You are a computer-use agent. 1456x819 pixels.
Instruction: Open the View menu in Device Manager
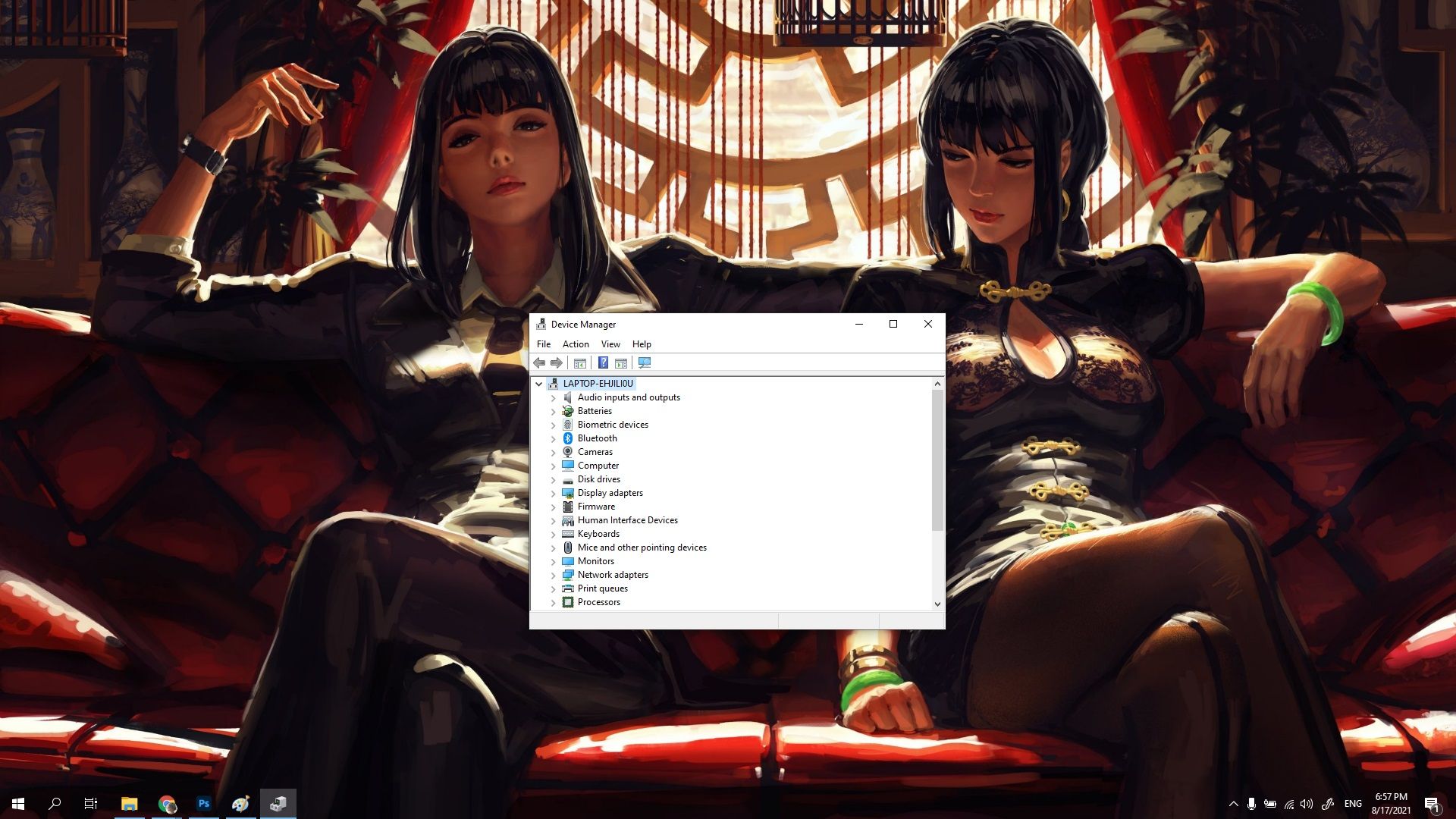[x=610, y=343]
